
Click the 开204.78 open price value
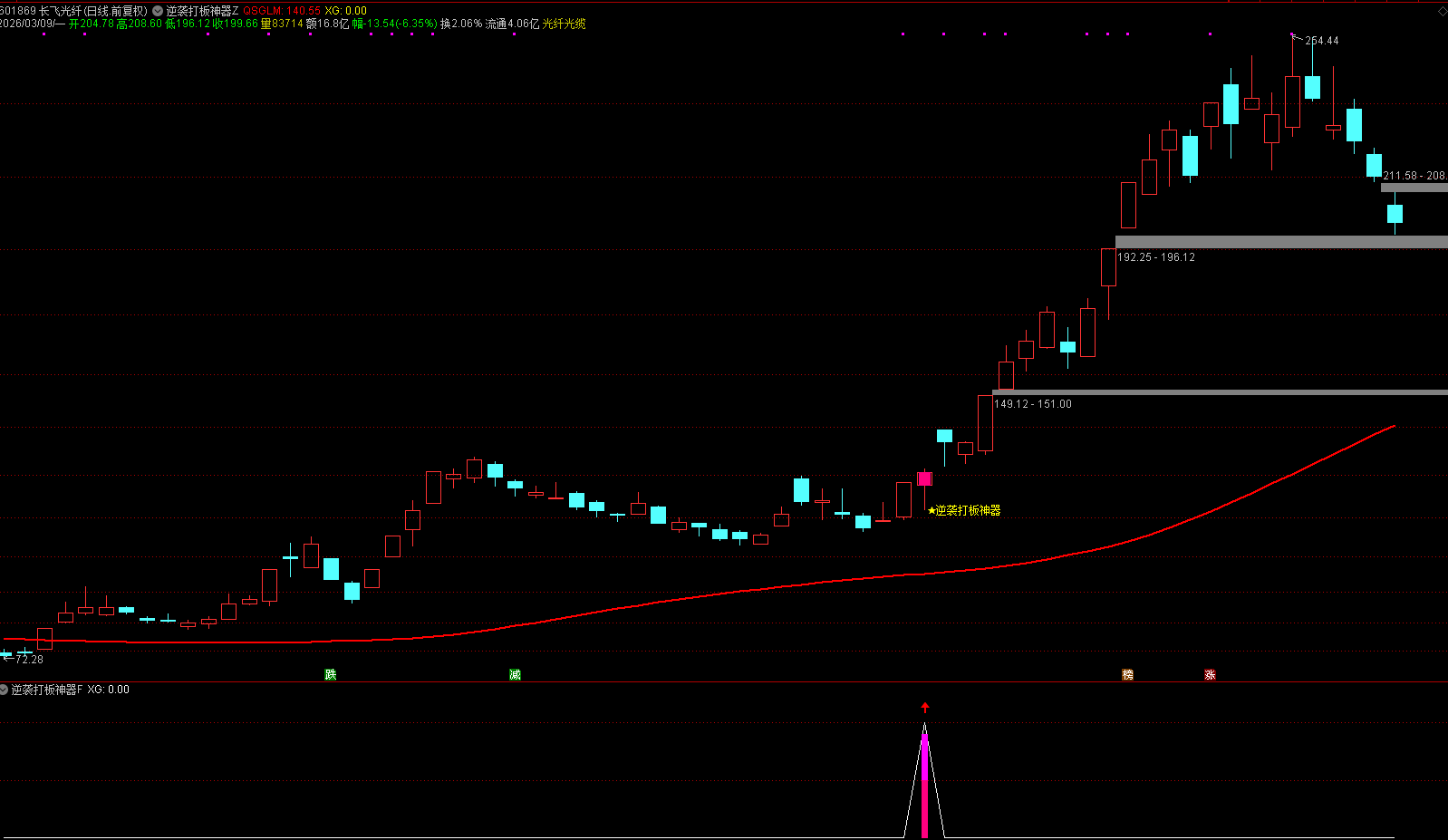(92, 24)
